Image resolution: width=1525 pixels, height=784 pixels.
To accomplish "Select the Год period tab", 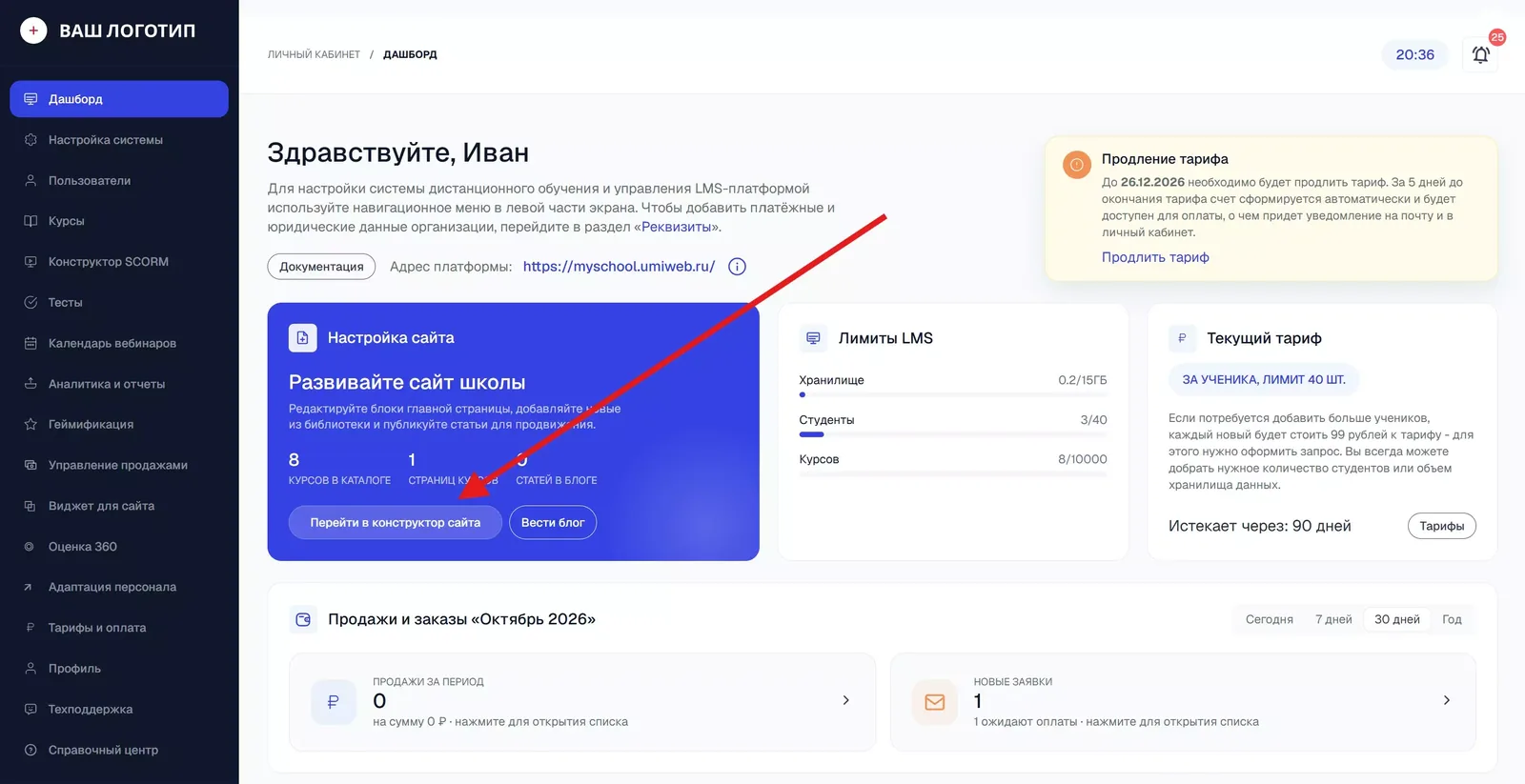I will (x=1452, y=619).
